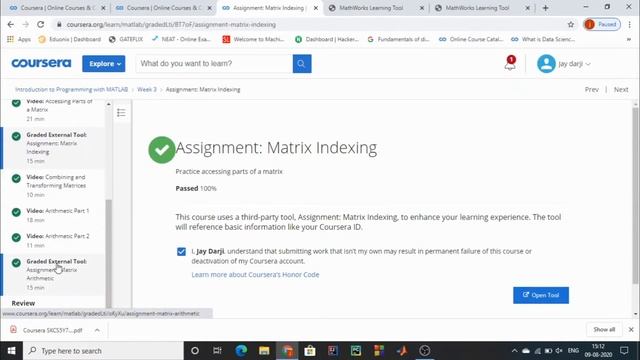Click browser back arrow

11,24
